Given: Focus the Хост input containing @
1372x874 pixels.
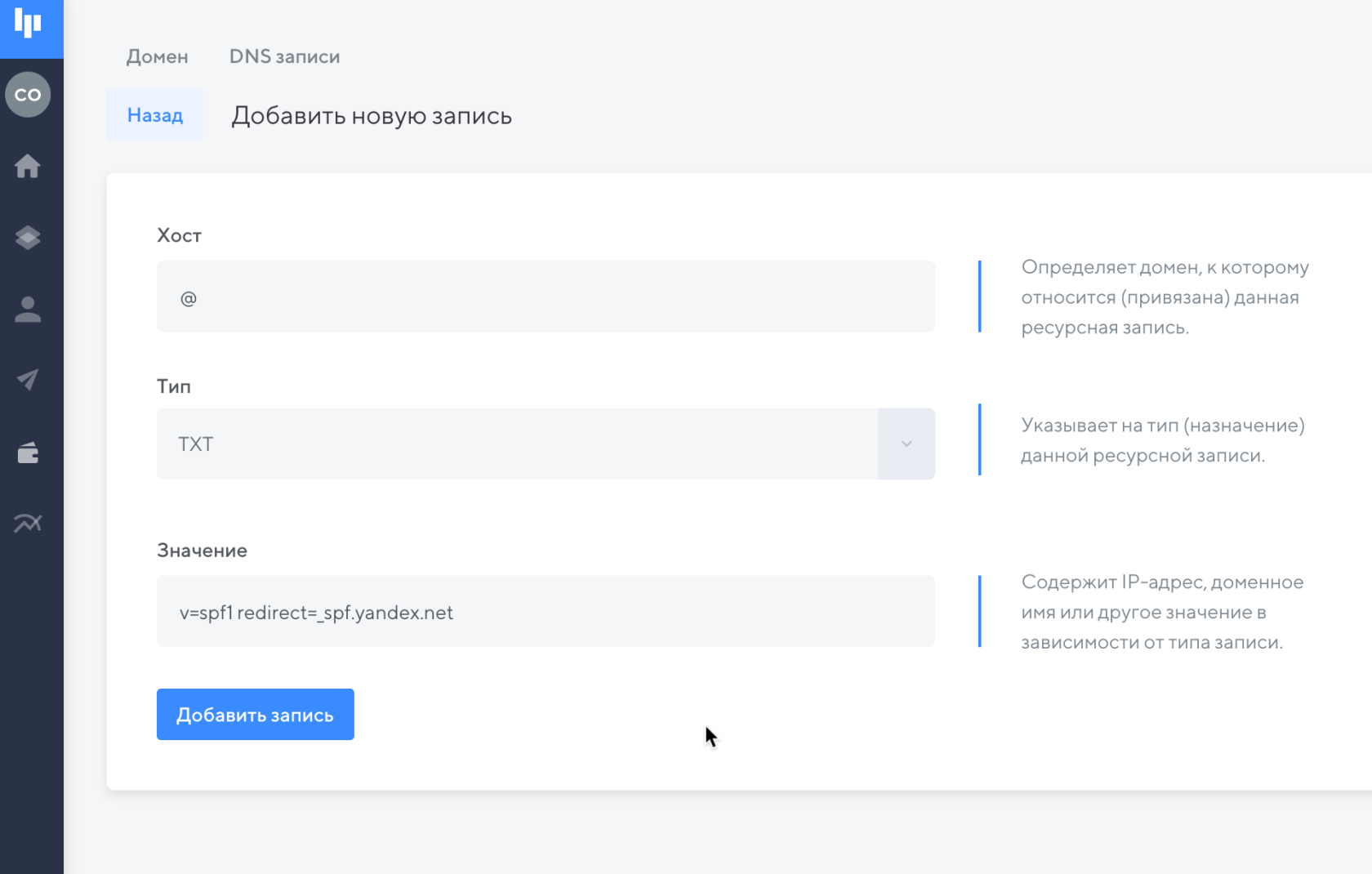Looking at the screenshot, I should 546,297.
